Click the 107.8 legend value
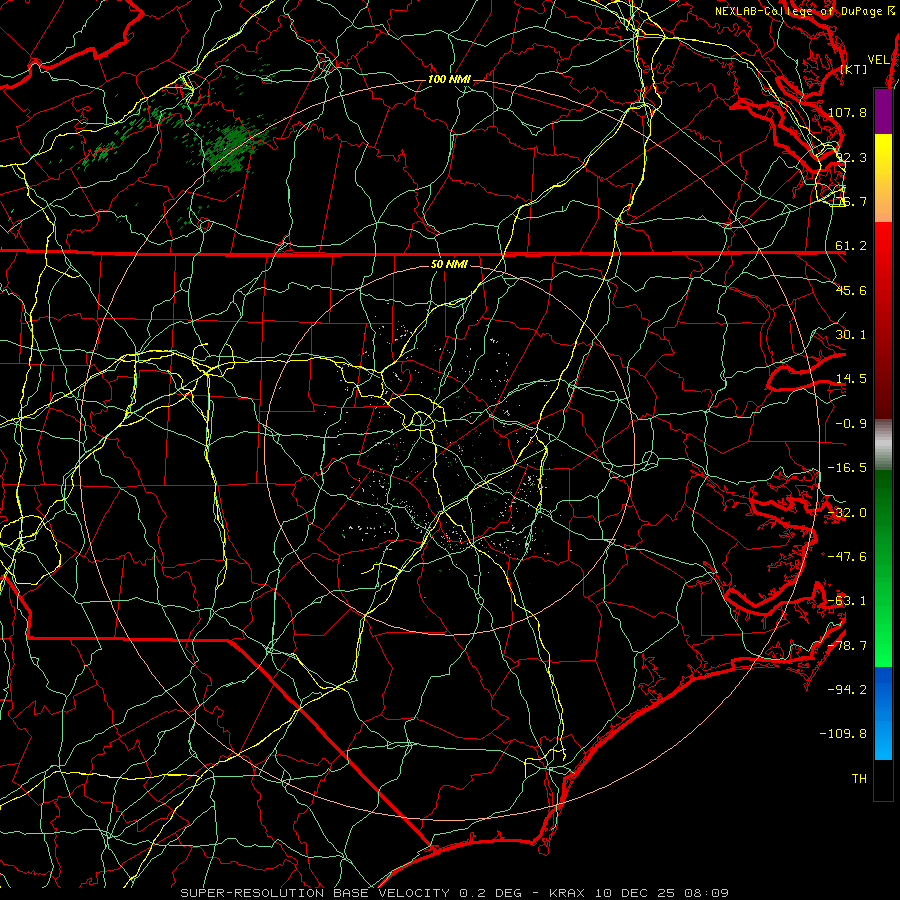Image resolution: width=900 pixels, height=900 pixels. 848,112
